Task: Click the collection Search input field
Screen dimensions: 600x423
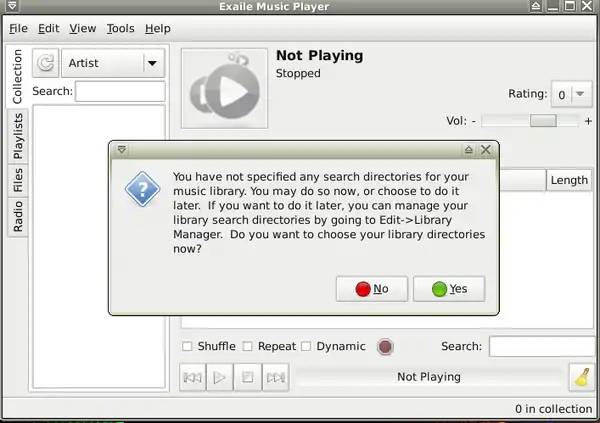Action: click(120, 92)
